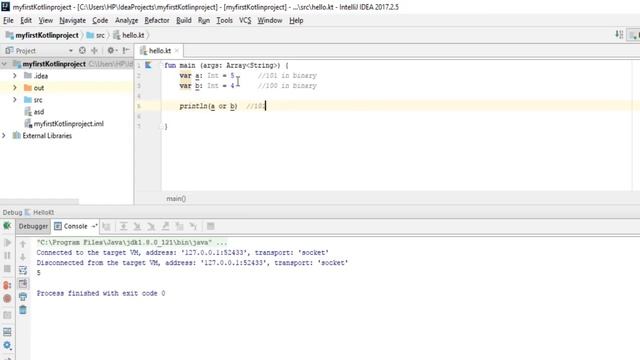
Task: Click the step into icon
Action: [x=138, y=226]
